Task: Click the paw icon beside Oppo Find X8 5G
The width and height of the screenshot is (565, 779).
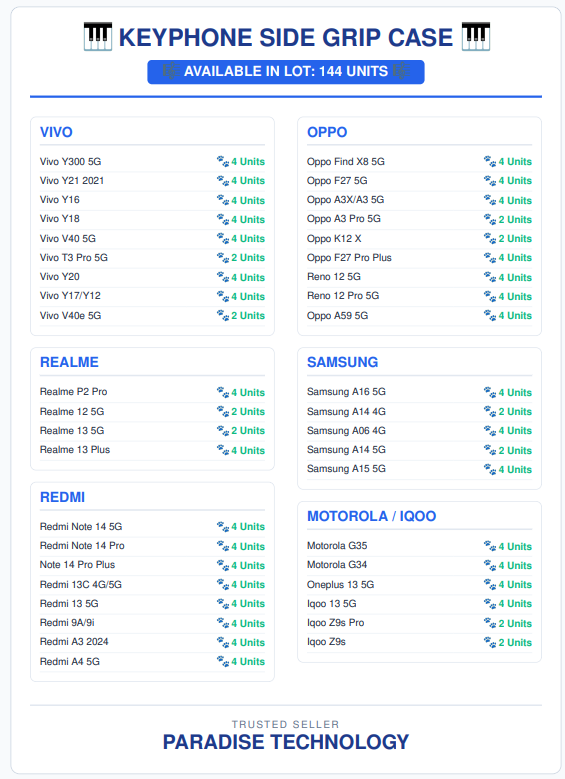Action: (490, 161)
